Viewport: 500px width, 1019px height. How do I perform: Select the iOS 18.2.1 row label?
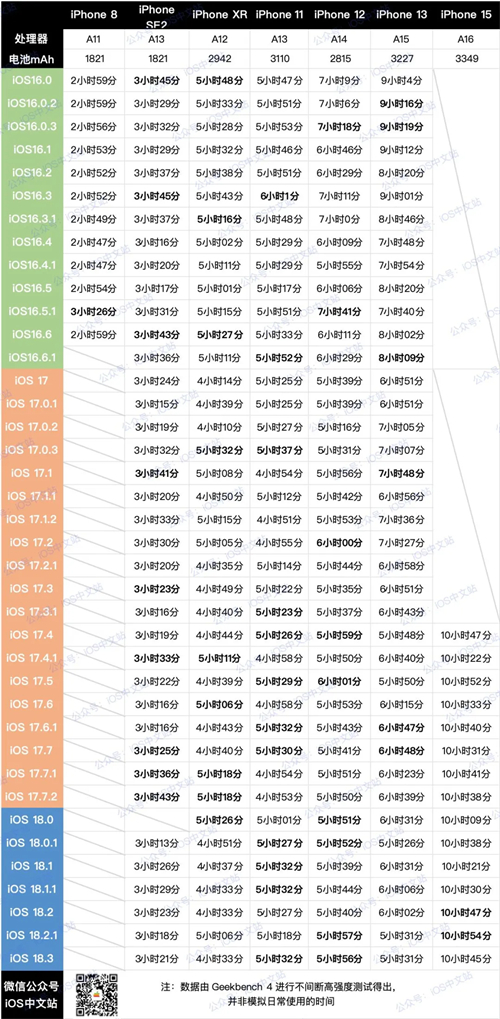[33, 935]
